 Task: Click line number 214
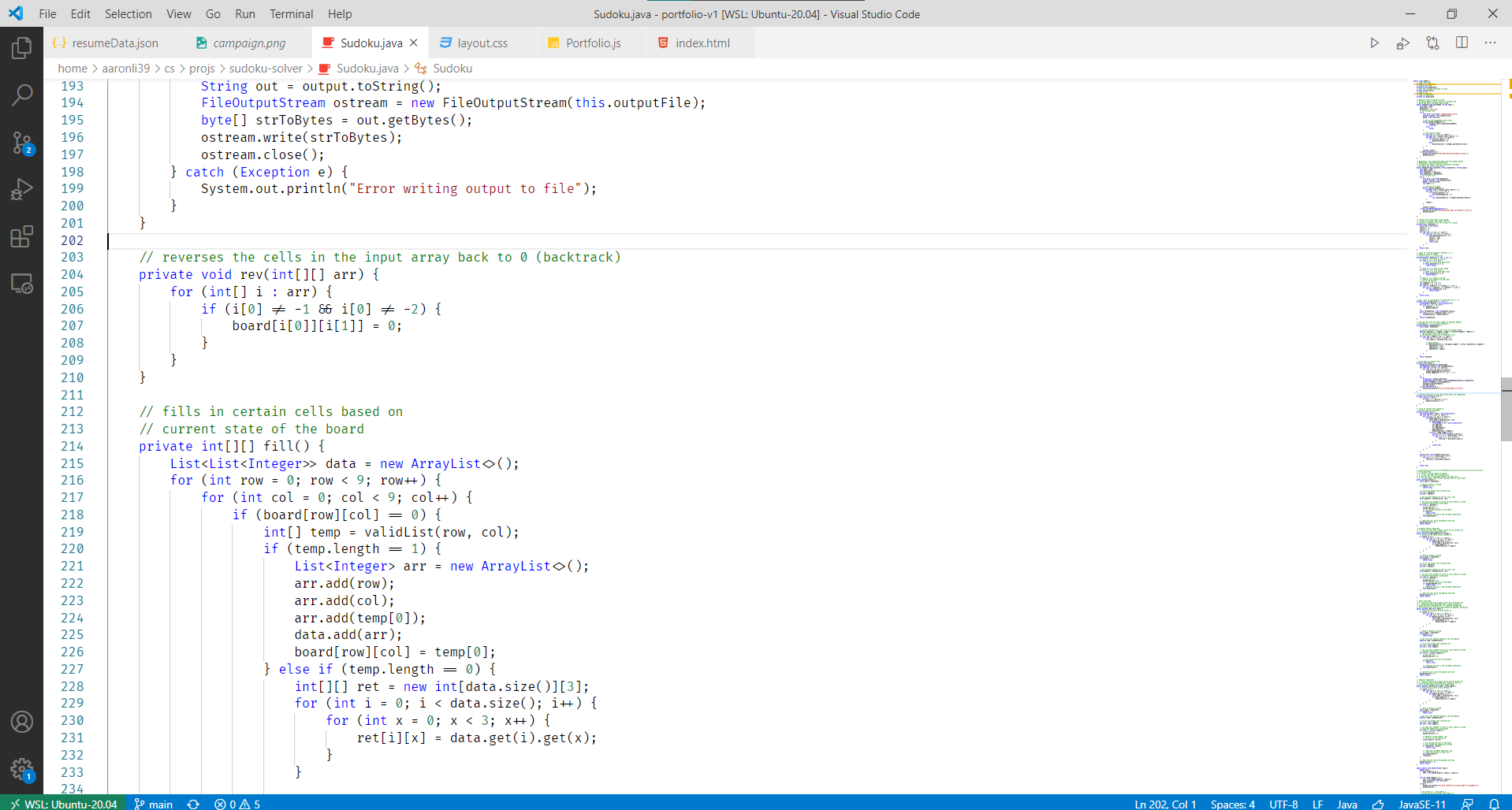coord(72,446)
